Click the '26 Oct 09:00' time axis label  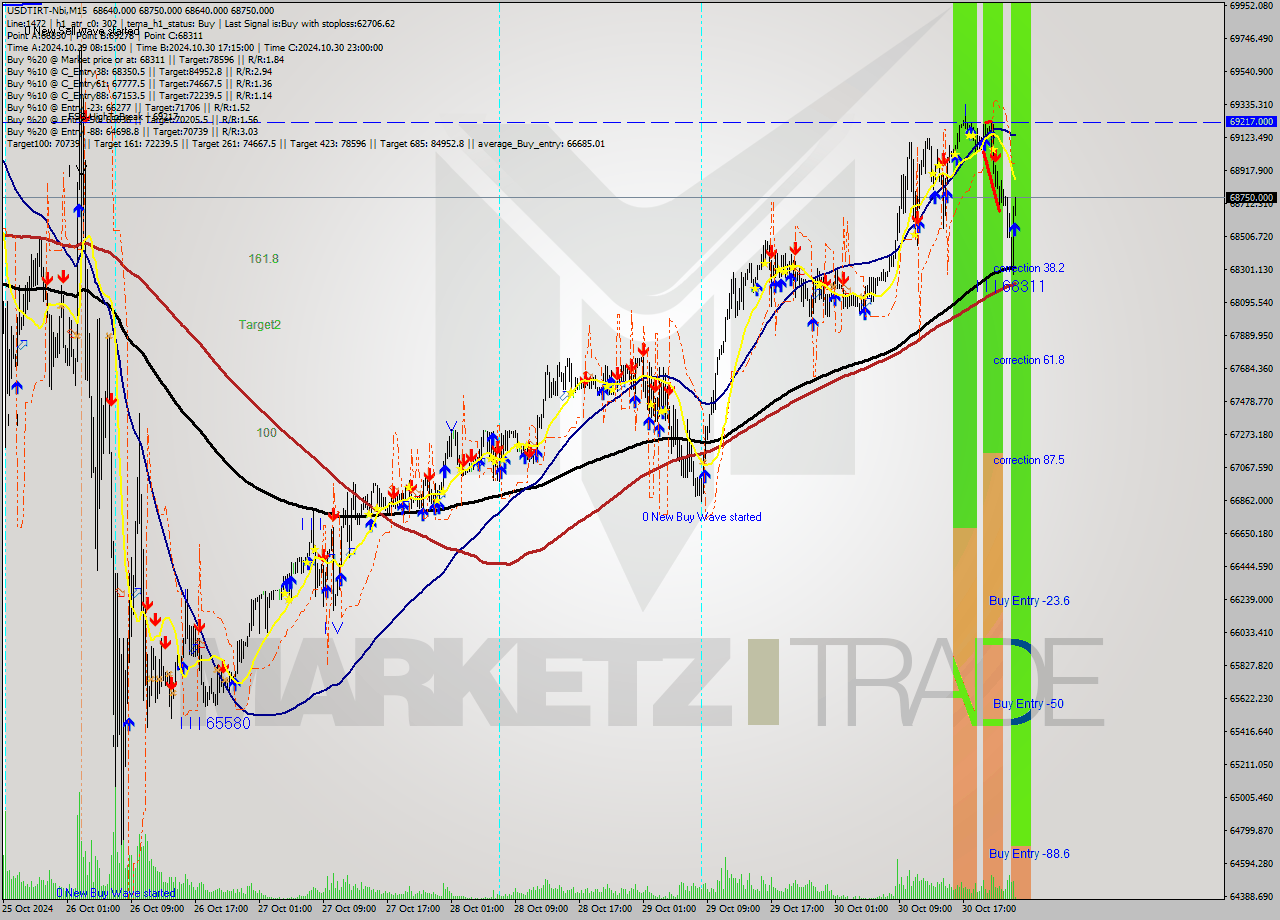point(157,909)
